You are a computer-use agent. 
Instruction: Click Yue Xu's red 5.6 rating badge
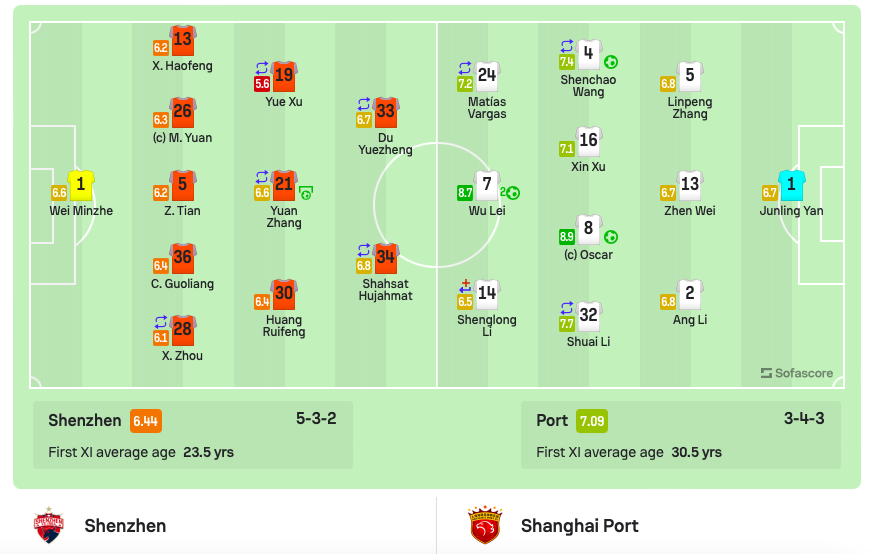[x=262, y=84]
